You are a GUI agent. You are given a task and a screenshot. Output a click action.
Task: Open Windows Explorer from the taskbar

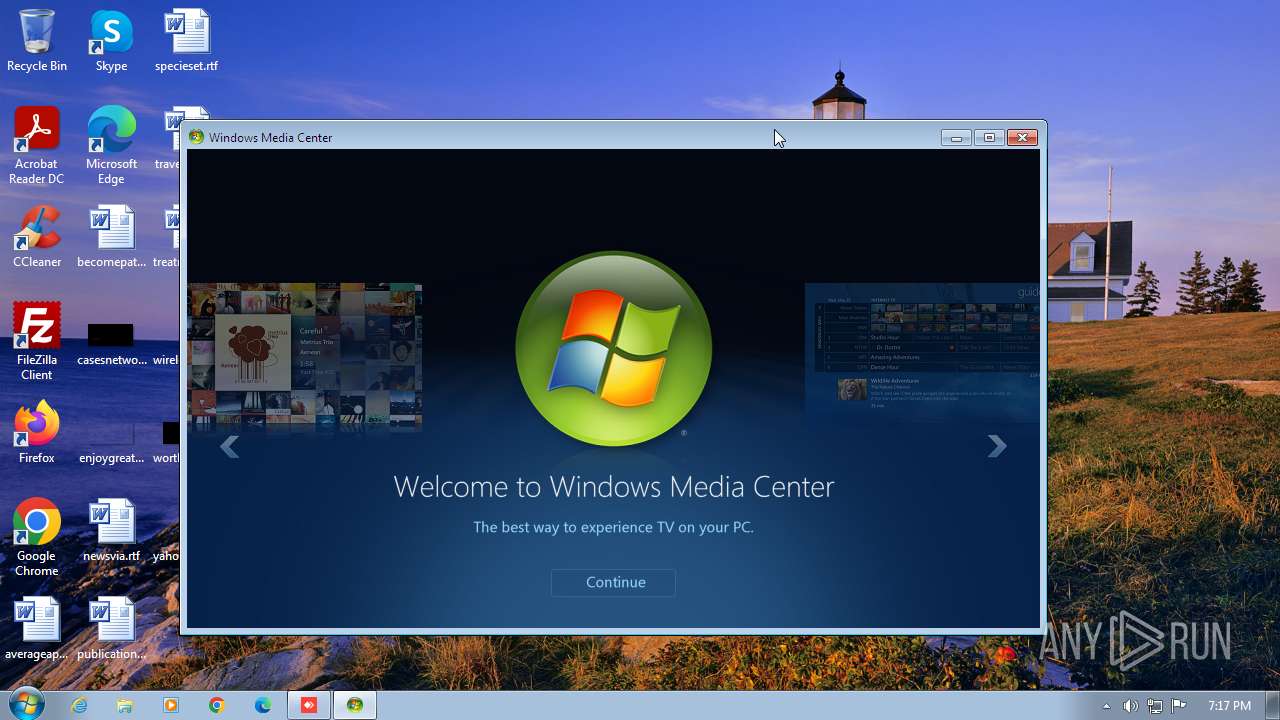(125, 705)
